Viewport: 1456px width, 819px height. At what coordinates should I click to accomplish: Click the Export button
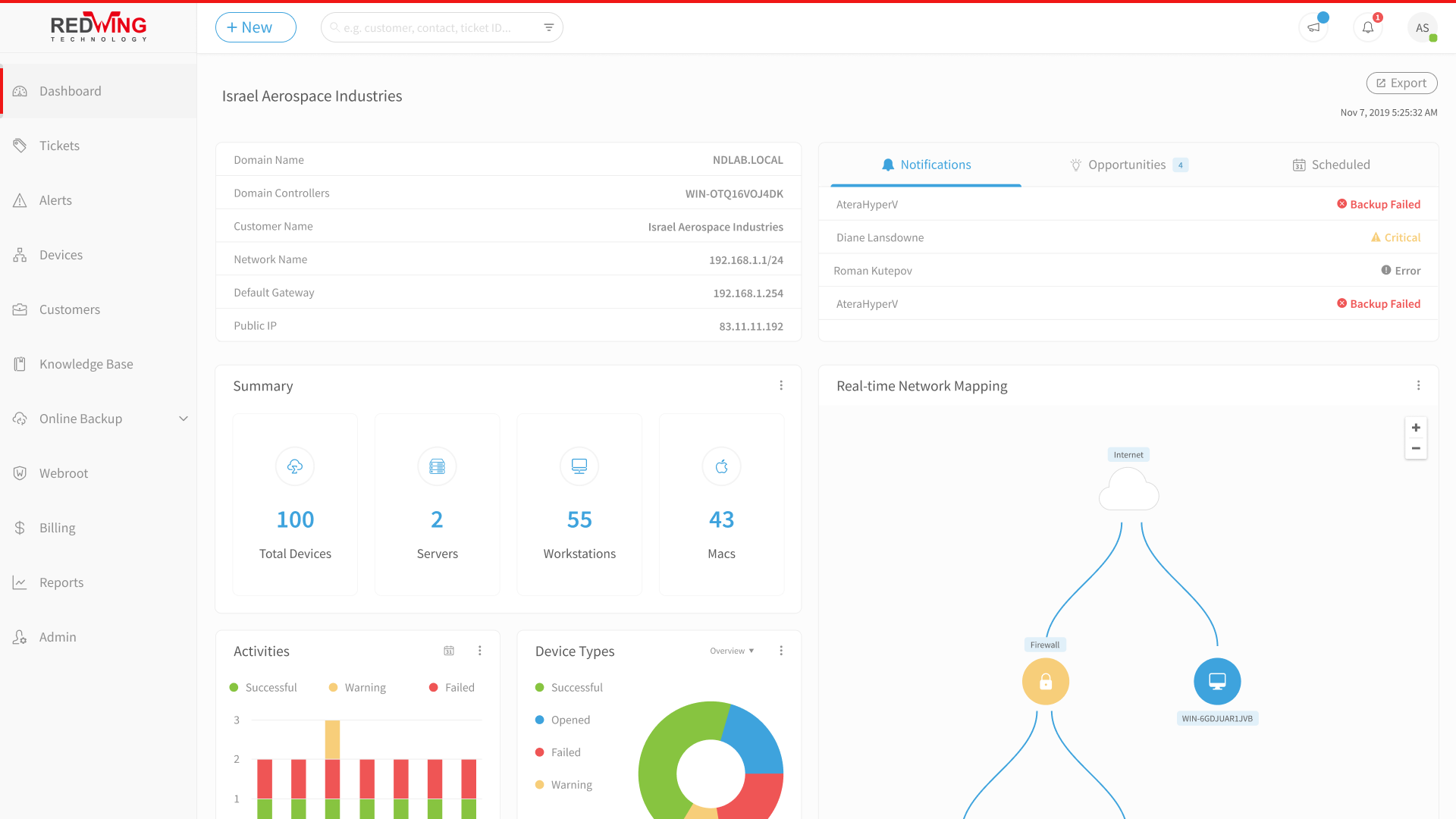point(1401,83)
